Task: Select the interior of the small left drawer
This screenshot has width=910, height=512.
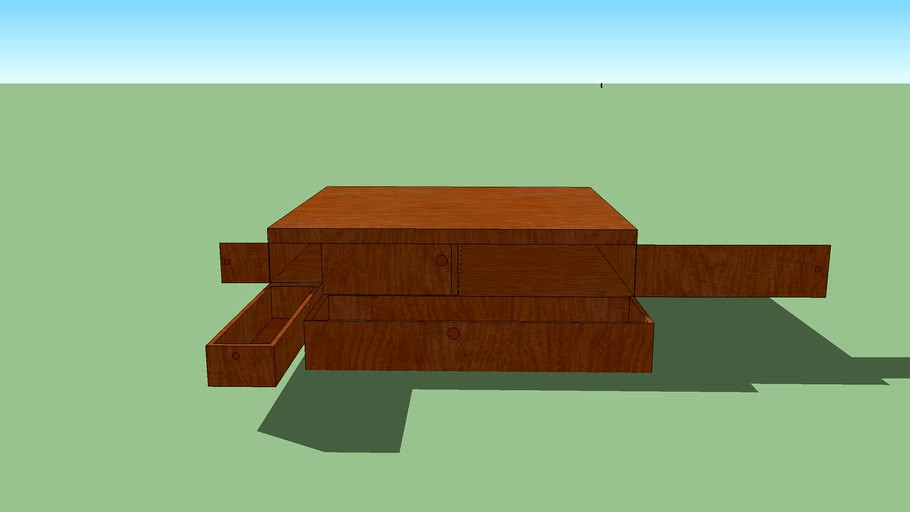Action: [x=264, y=316]
